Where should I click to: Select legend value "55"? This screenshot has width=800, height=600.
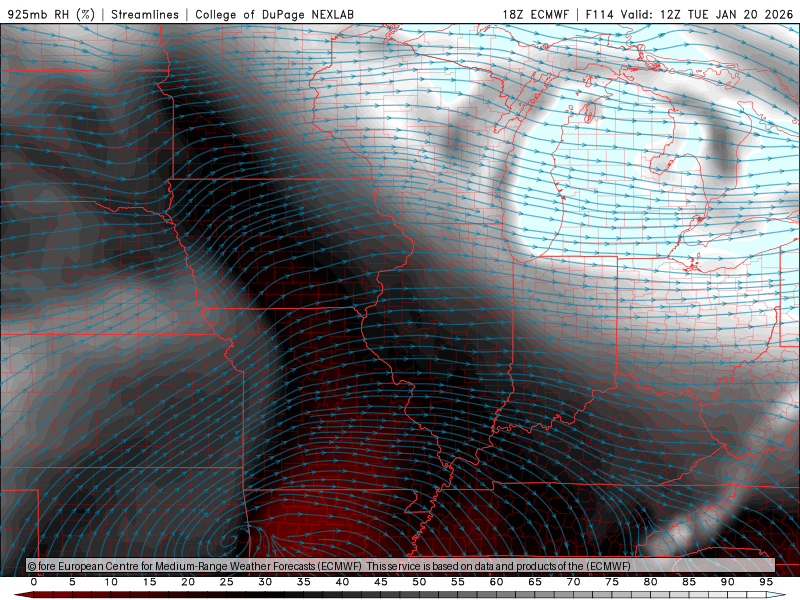point(458,582)
